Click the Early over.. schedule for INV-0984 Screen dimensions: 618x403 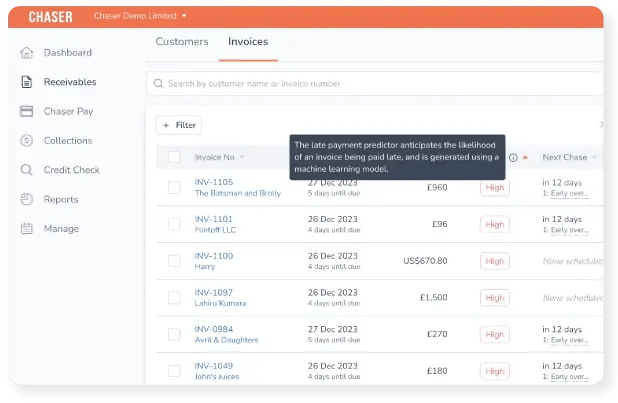click(569, 340)
